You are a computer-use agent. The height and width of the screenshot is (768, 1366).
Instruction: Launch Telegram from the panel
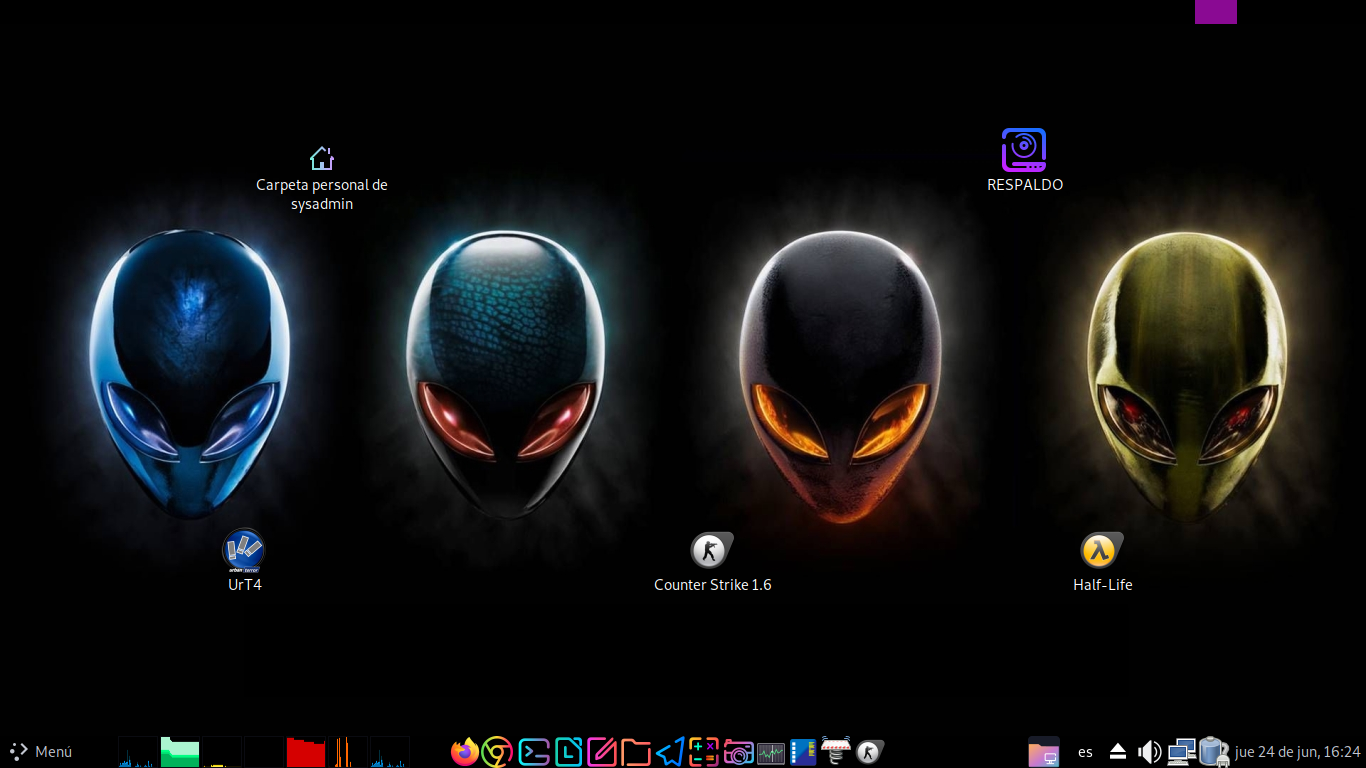coord(670,751)
